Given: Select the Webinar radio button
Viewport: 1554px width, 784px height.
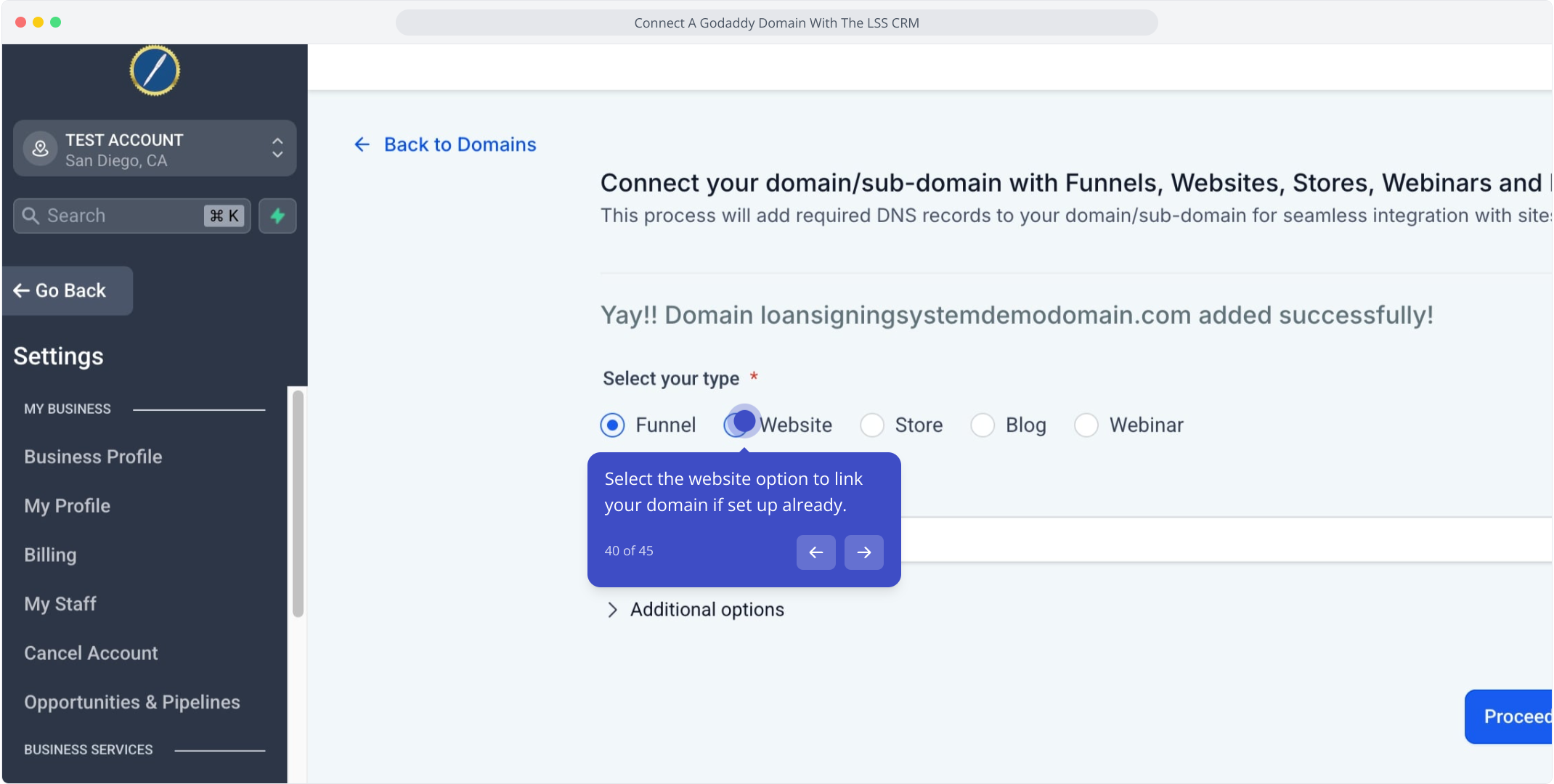Looking at the screenshot, I should [1086, 425].
